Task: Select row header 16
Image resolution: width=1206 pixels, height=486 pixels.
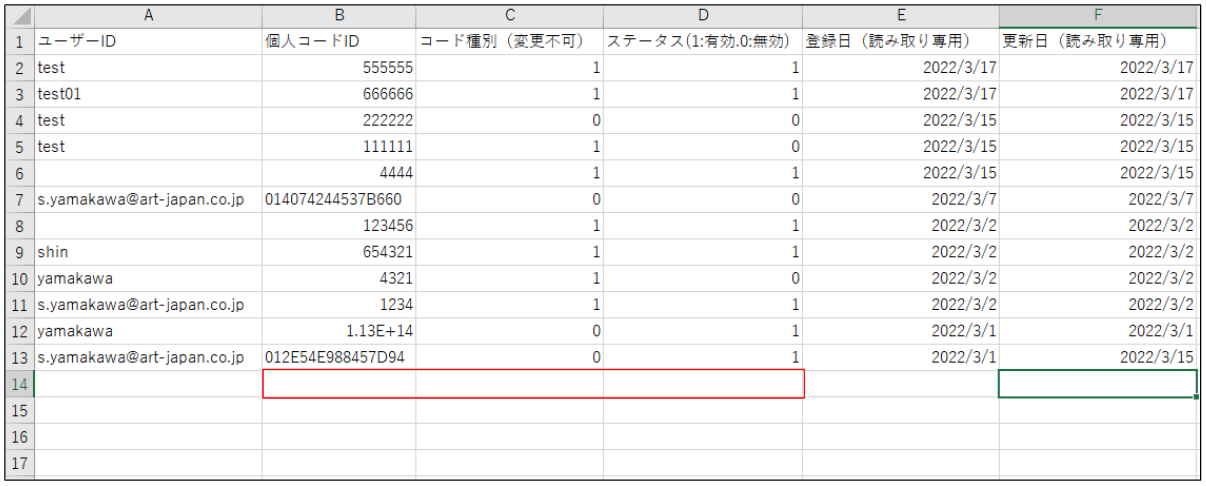Action: click(x=20, y=436)
